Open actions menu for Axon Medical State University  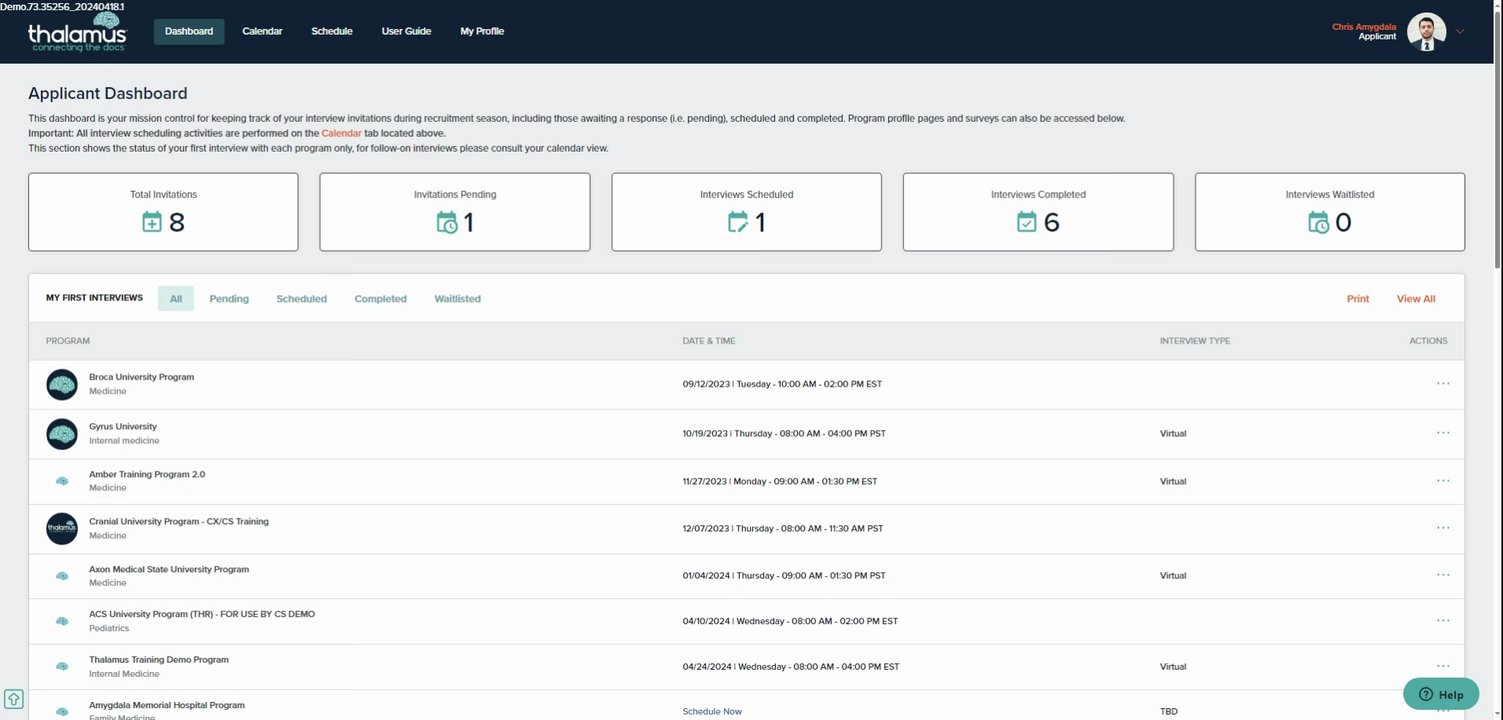1443,575
